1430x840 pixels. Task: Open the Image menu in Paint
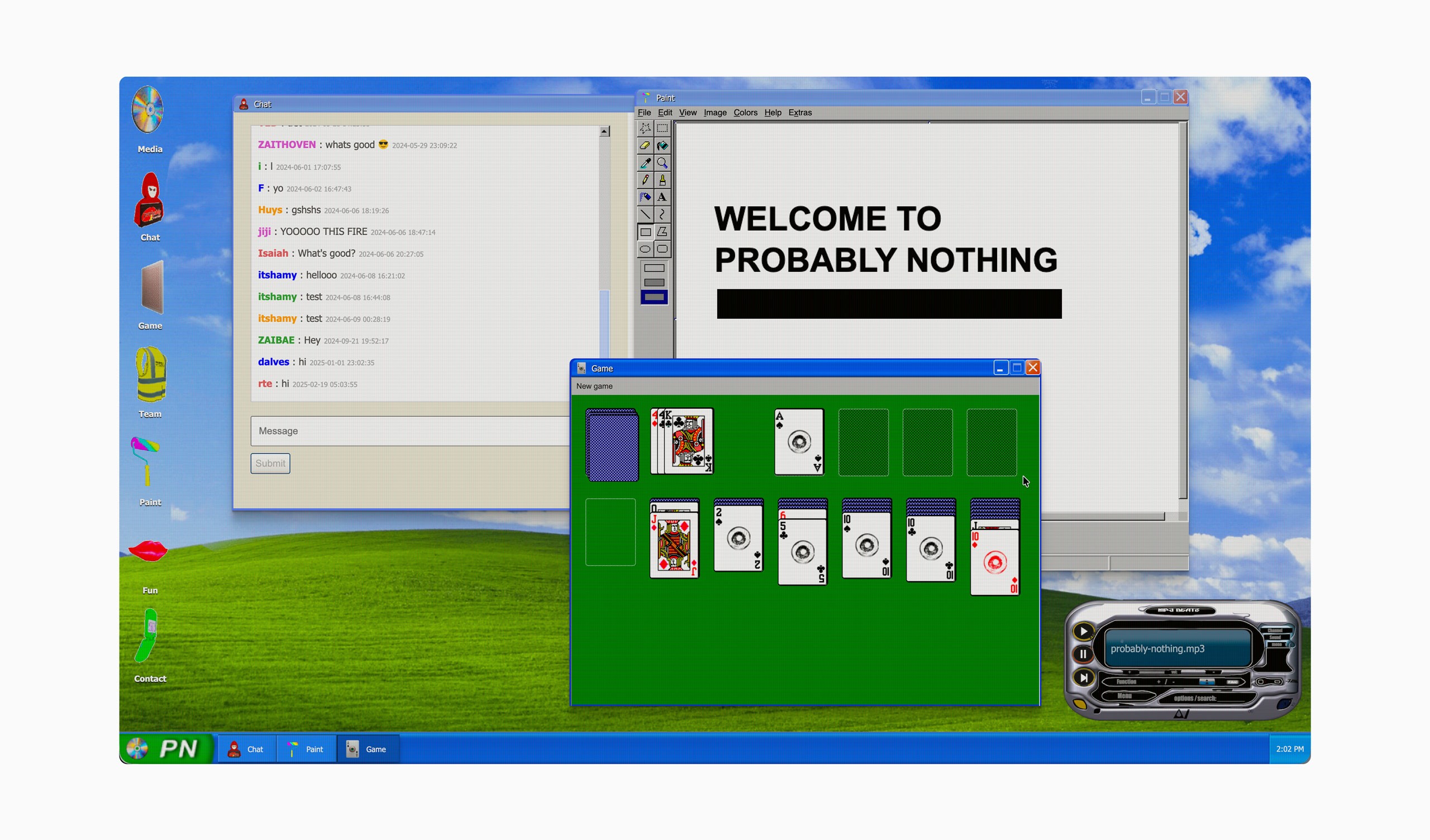(714, 112)
